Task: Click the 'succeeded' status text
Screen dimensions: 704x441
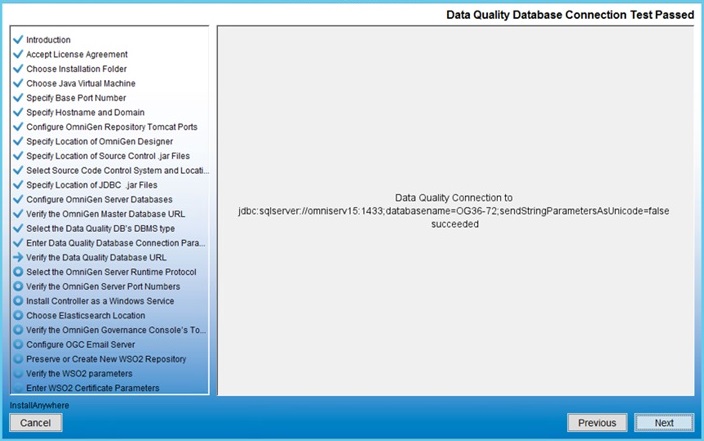Action: click(x=455, y=224)
